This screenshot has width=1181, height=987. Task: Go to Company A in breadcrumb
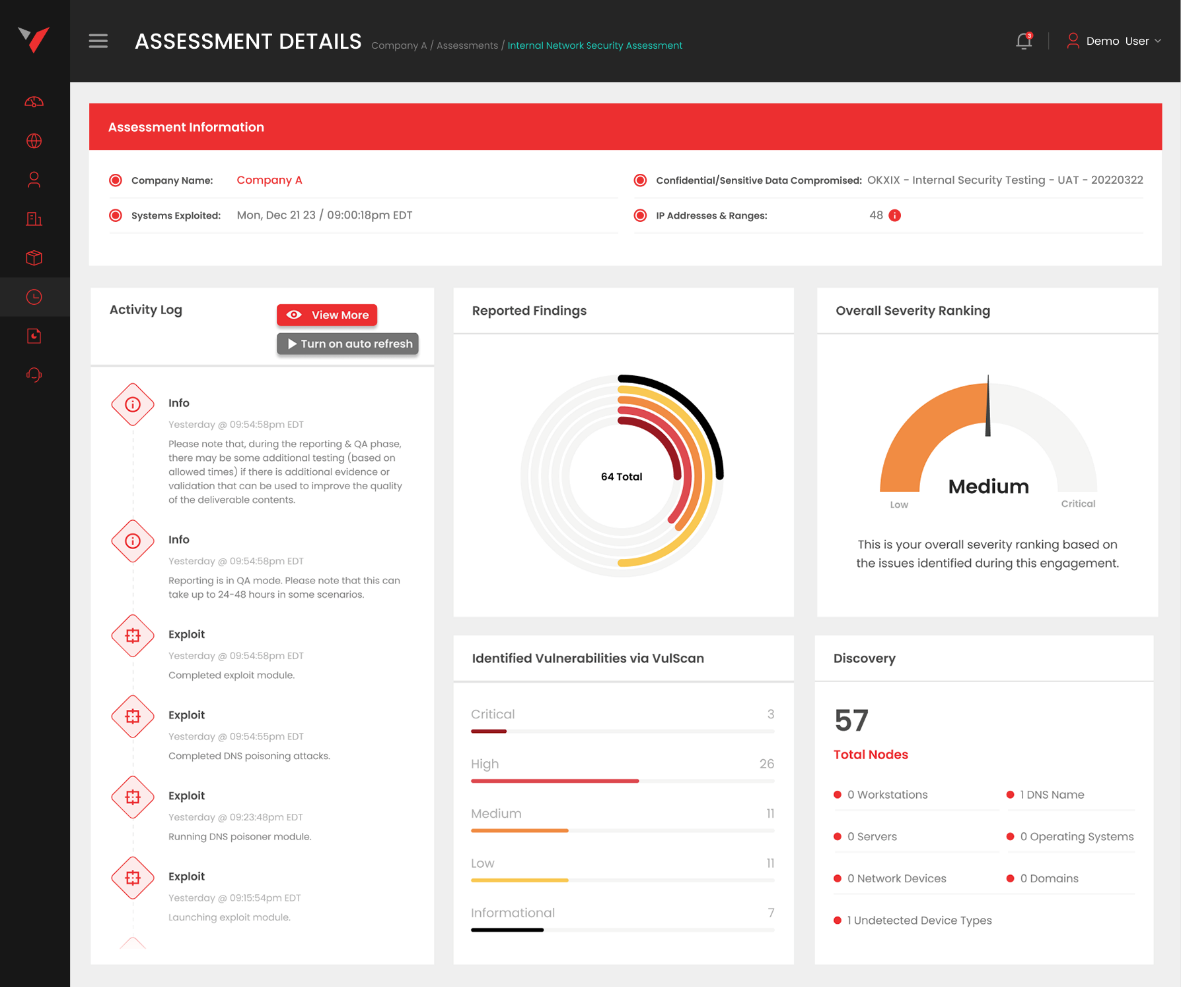tap(398, 46)
